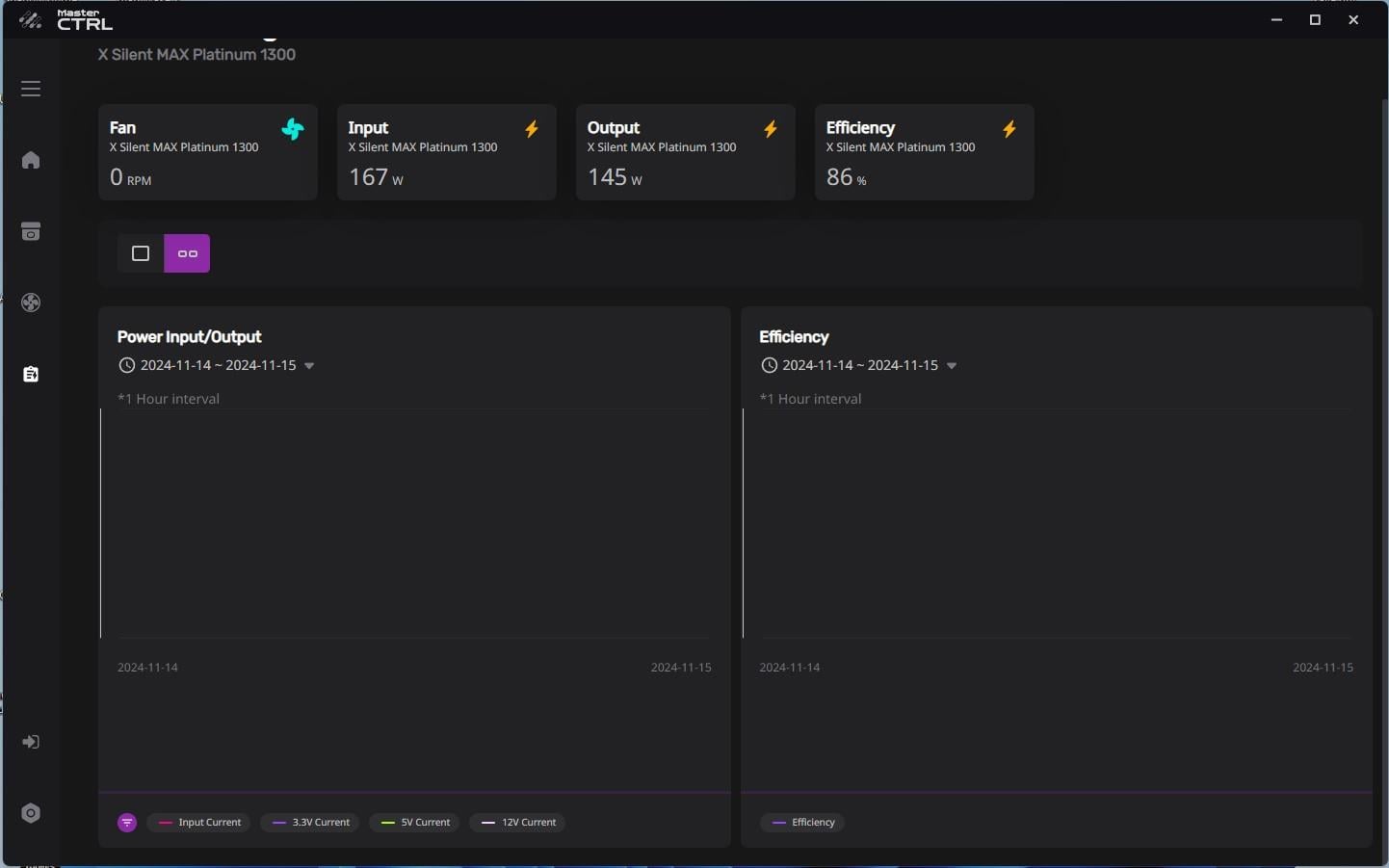This screenshot has height=868, width=1389.
Task: Switch to single-panel layout view
Action: tap(141, 253)
